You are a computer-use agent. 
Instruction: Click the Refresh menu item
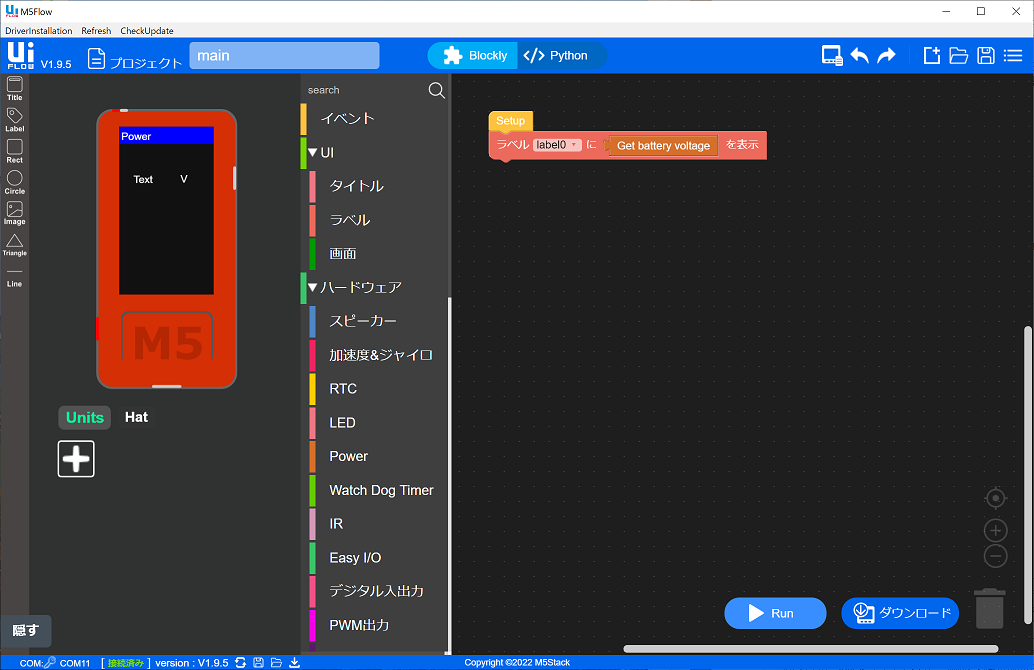click(x=96, y=31)
